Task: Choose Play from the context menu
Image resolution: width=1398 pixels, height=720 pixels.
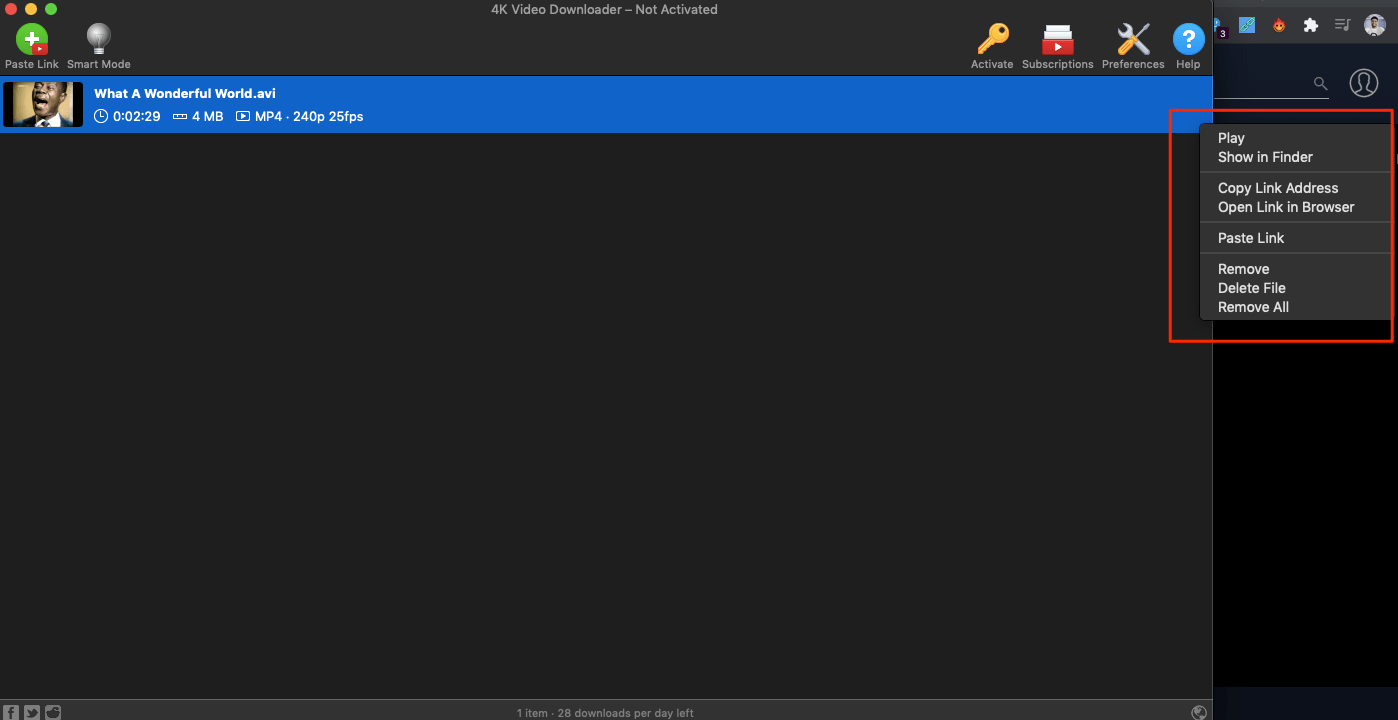Action: click(1231, 138)
